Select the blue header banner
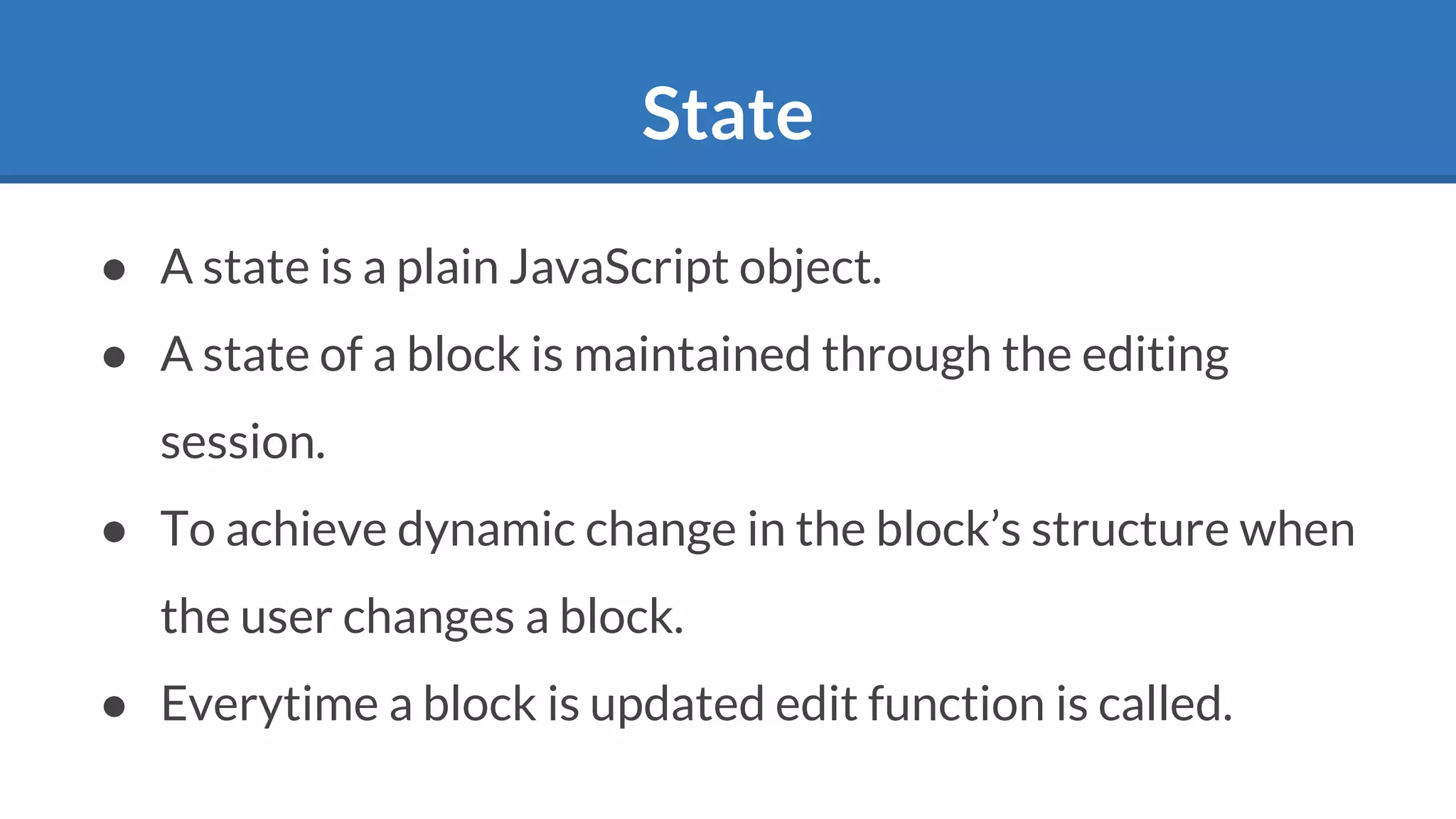The width and height of the screenshot is (1456, 819). pos(728,88)
